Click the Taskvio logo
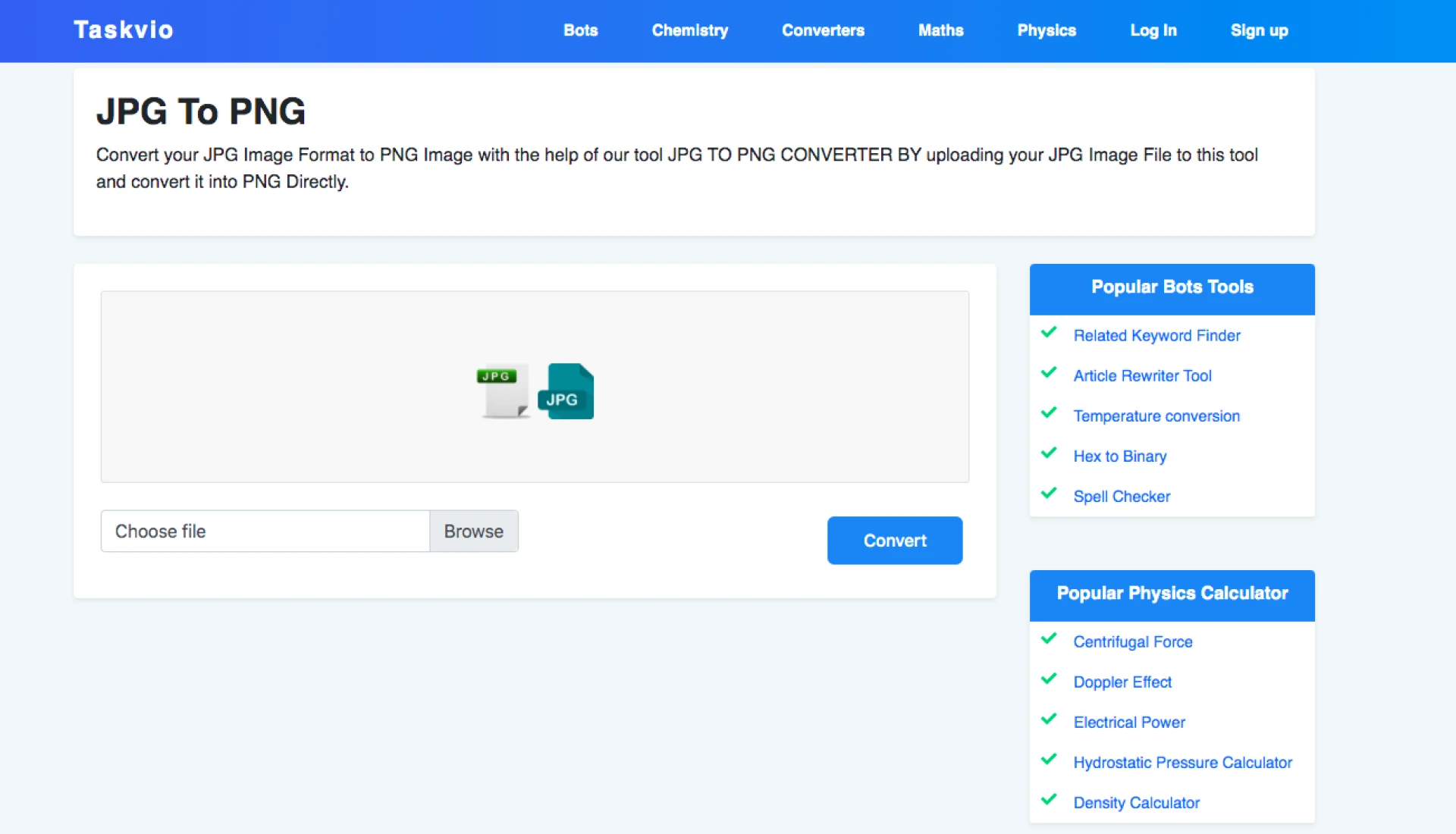This screenshot has height=834, width=1456. click(x=124, y=30)
